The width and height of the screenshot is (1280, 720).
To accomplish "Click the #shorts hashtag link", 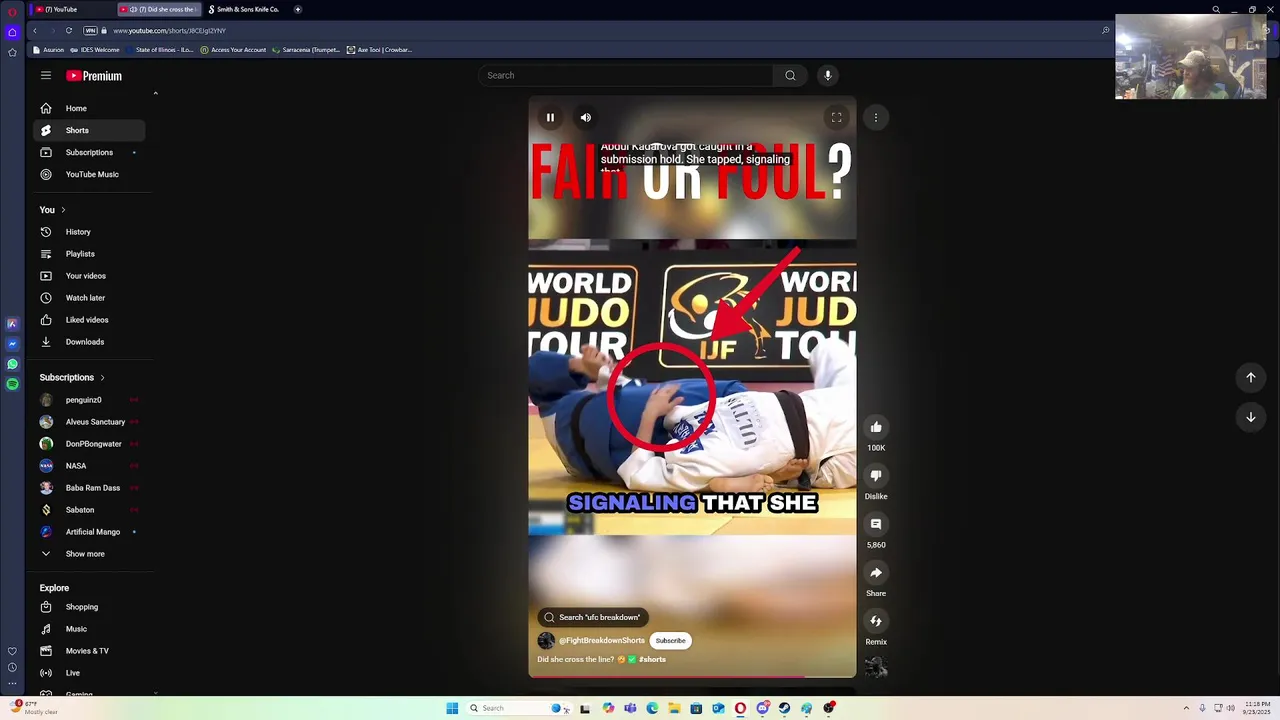I will tap(652, 660).
